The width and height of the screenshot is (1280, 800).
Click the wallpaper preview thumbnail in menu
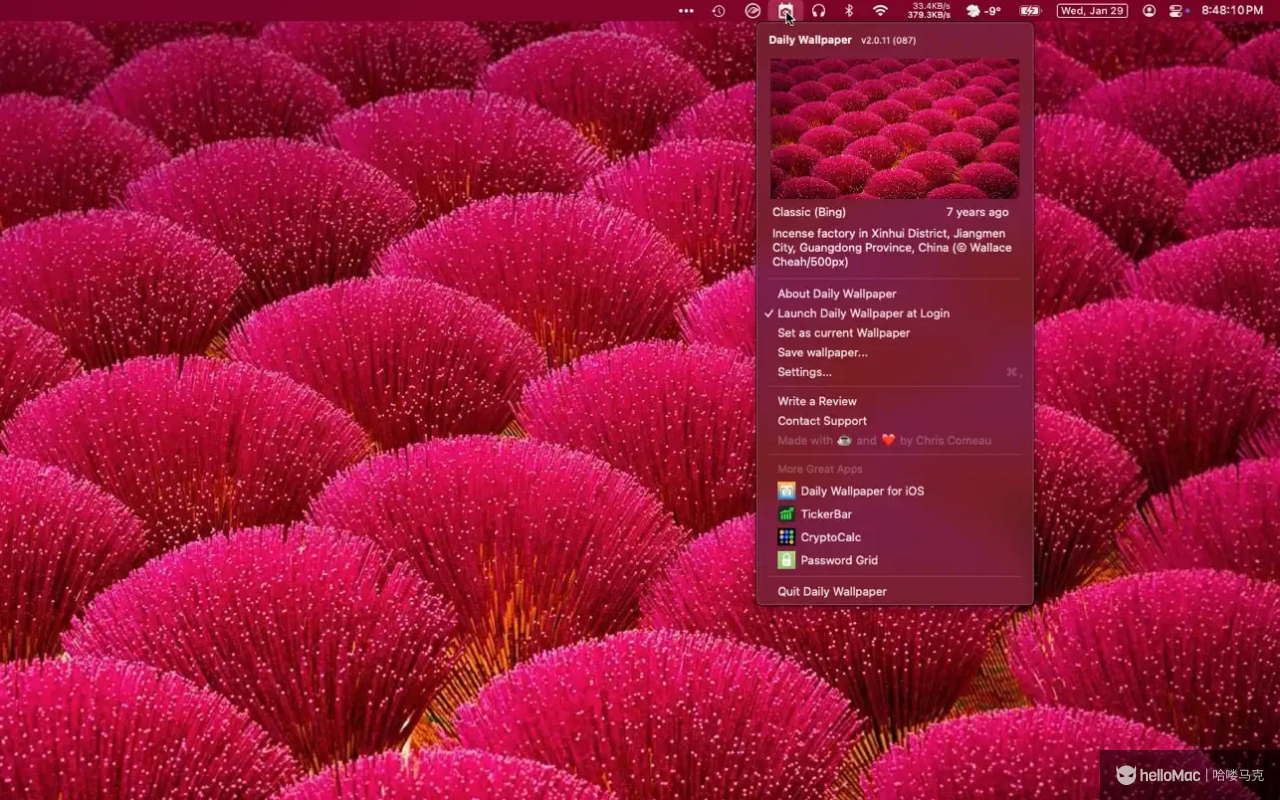(895, 128)
